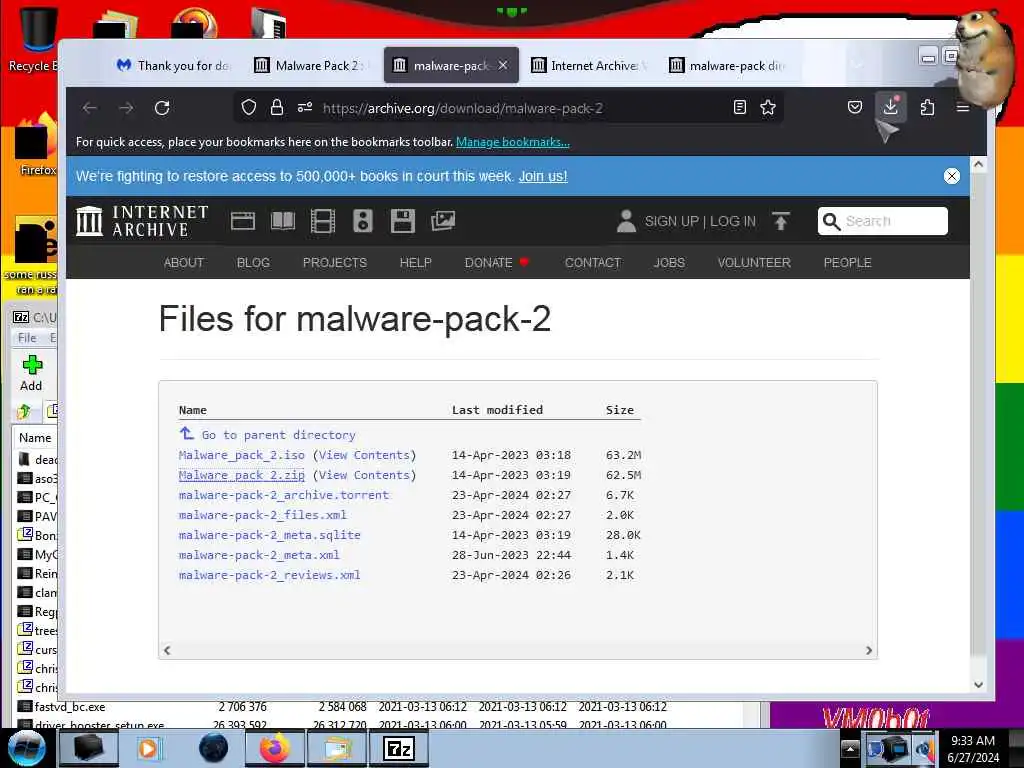Image resolution: width=1024 pixels, height=768 pixels.
Task: Open the tab list dropdown arrow
Action: [857, 65]
